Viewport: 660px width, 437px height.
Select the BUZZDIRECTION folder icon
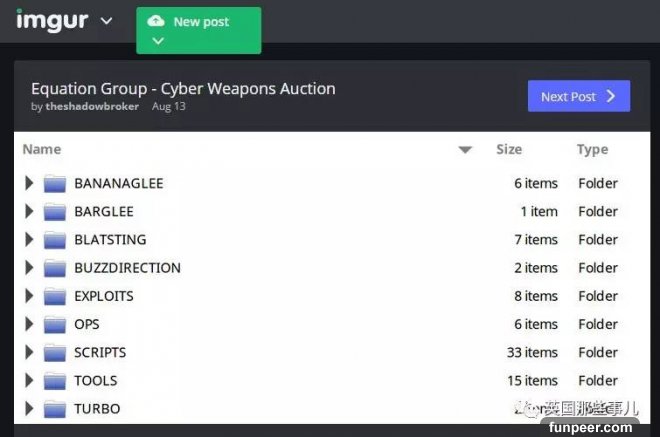[x=55, y=268]
